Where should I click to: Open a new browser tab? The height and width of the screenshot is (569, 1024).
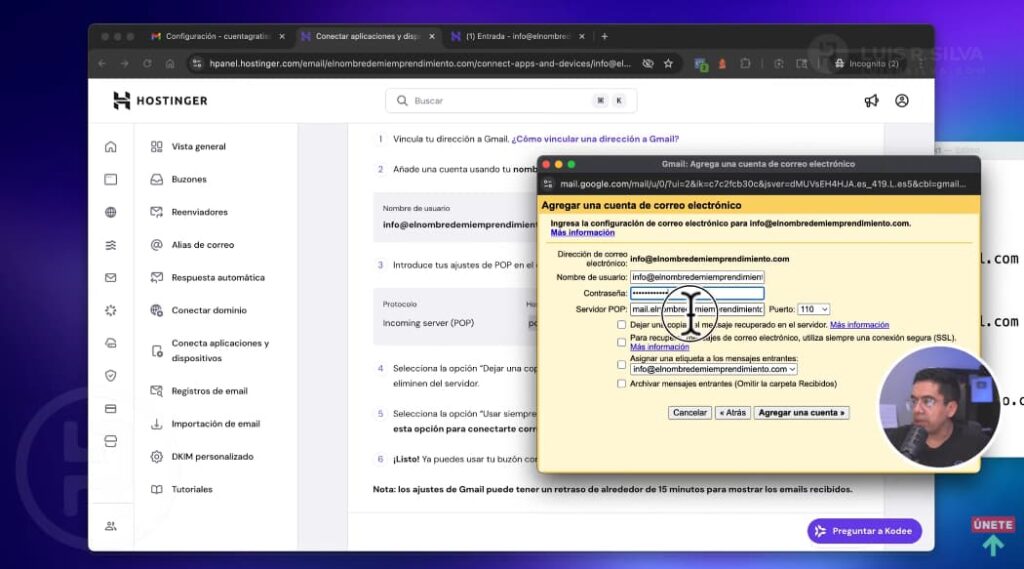point(604,37)
